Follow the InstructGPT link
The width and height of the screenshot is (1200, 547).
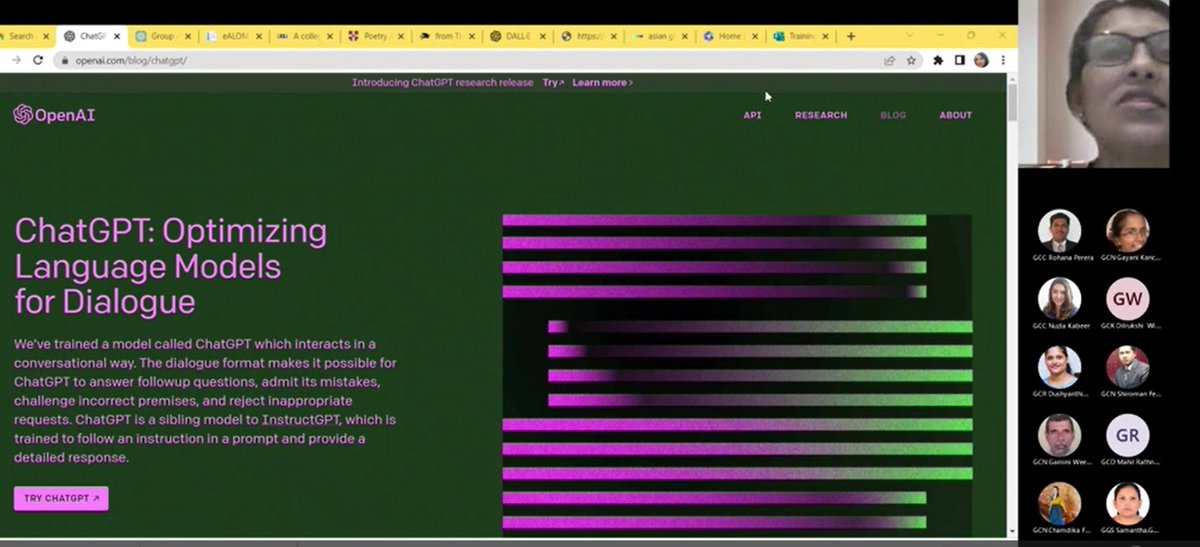point(300,420)
